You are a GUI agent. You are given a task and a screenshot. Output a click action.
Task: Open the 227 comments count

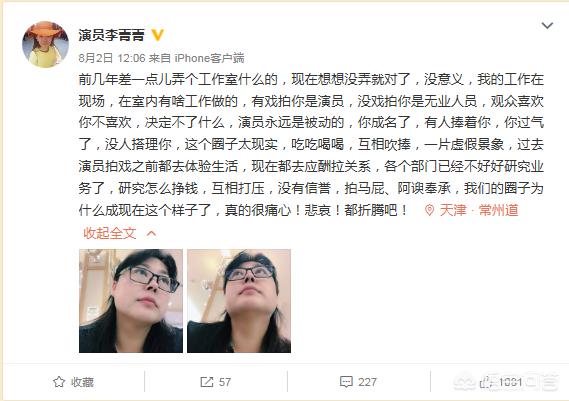[367, 382]
